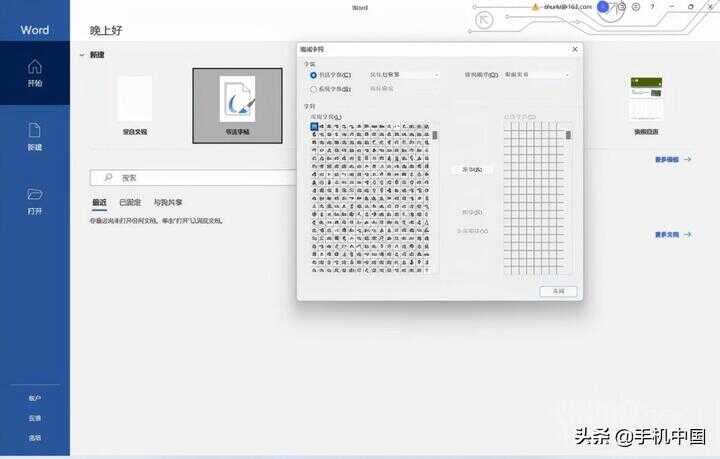This screenshot has height=459, width=720.
Task: Click the 添加 button in dialog
Action: pyautogui.click(x=472, y=170)
